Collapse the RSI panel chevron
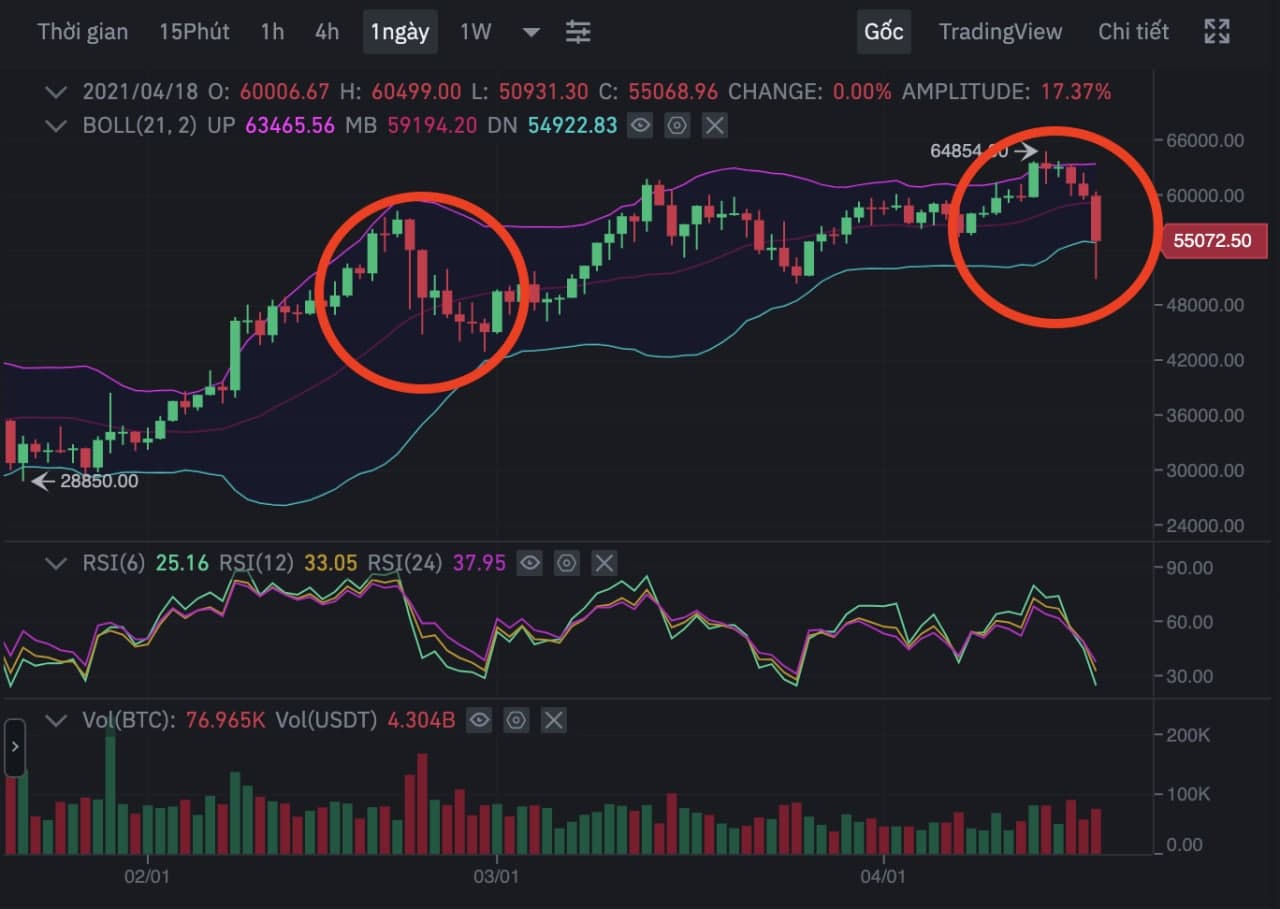The width and height of the screenshot is (1280, 909). pos(56,563)
